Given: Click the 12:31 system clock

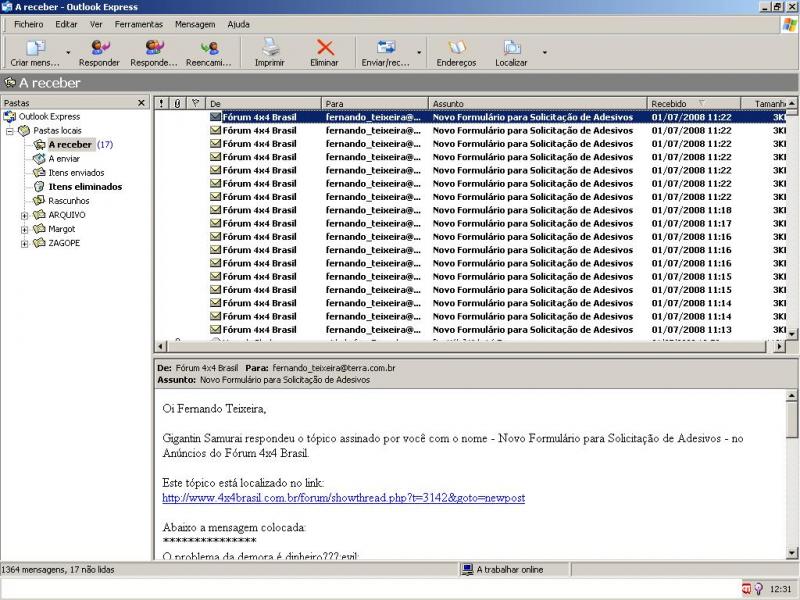Looking at the screenshot, I should click(x=780, y=589).
